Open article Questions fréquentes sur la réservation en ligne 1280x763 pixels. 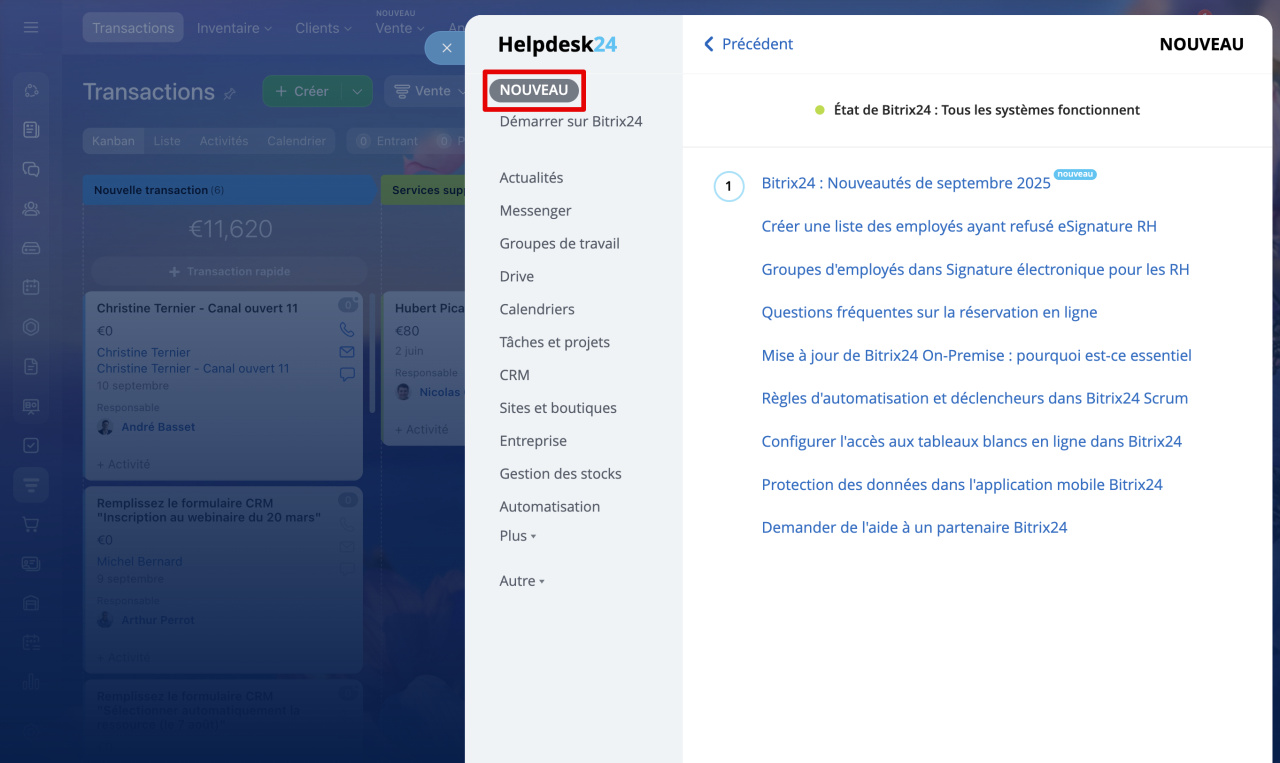click(929, 312)
